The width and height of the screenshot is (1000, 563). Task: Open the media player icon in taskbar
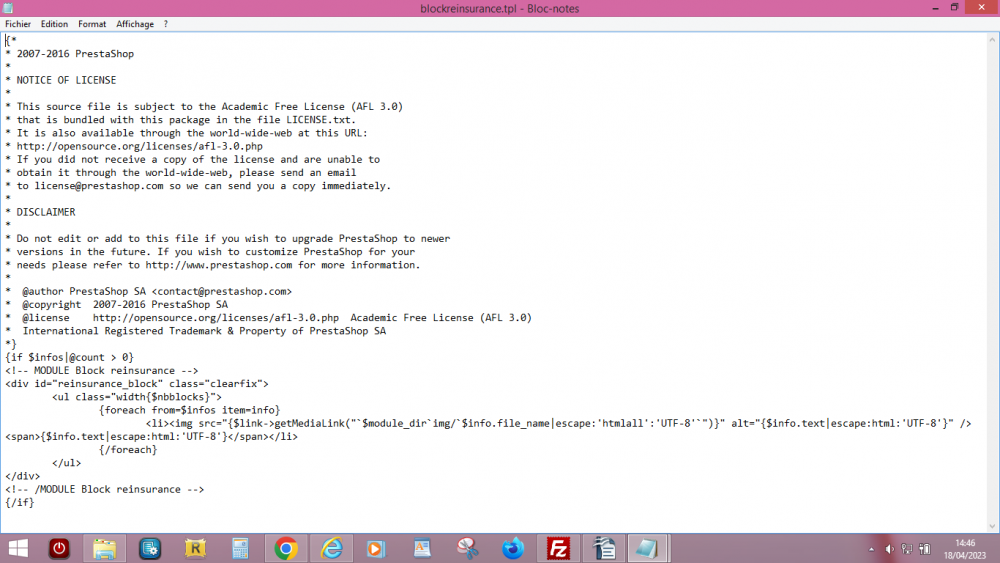(x=376, y=548)
